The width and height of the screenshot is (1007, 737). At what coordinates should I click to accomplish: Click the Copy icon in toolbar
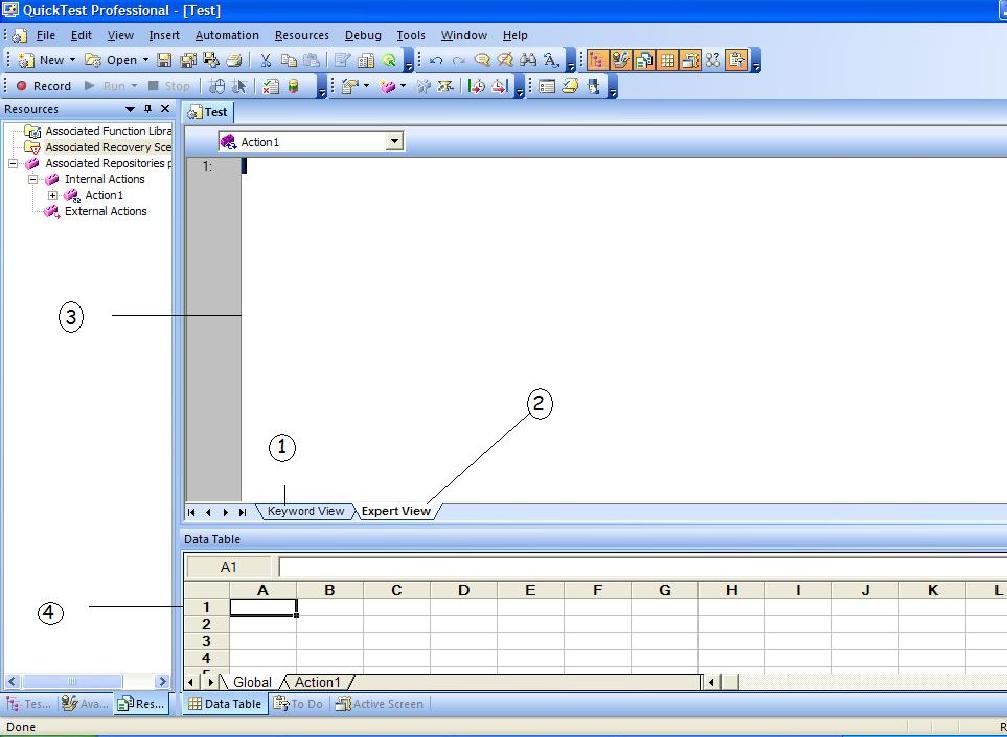point(289,60)
